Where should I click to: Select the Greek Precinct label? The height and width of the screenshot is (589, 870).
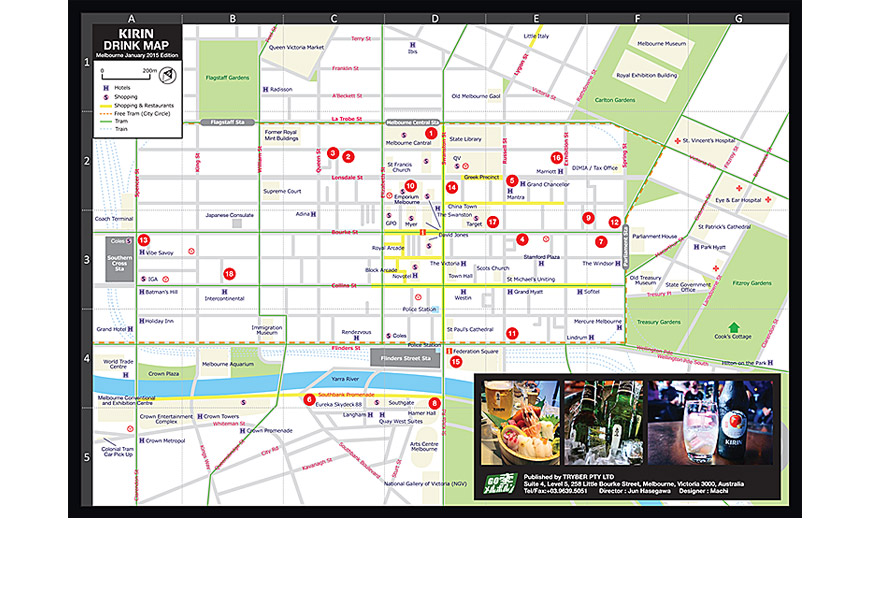point(482,177)
